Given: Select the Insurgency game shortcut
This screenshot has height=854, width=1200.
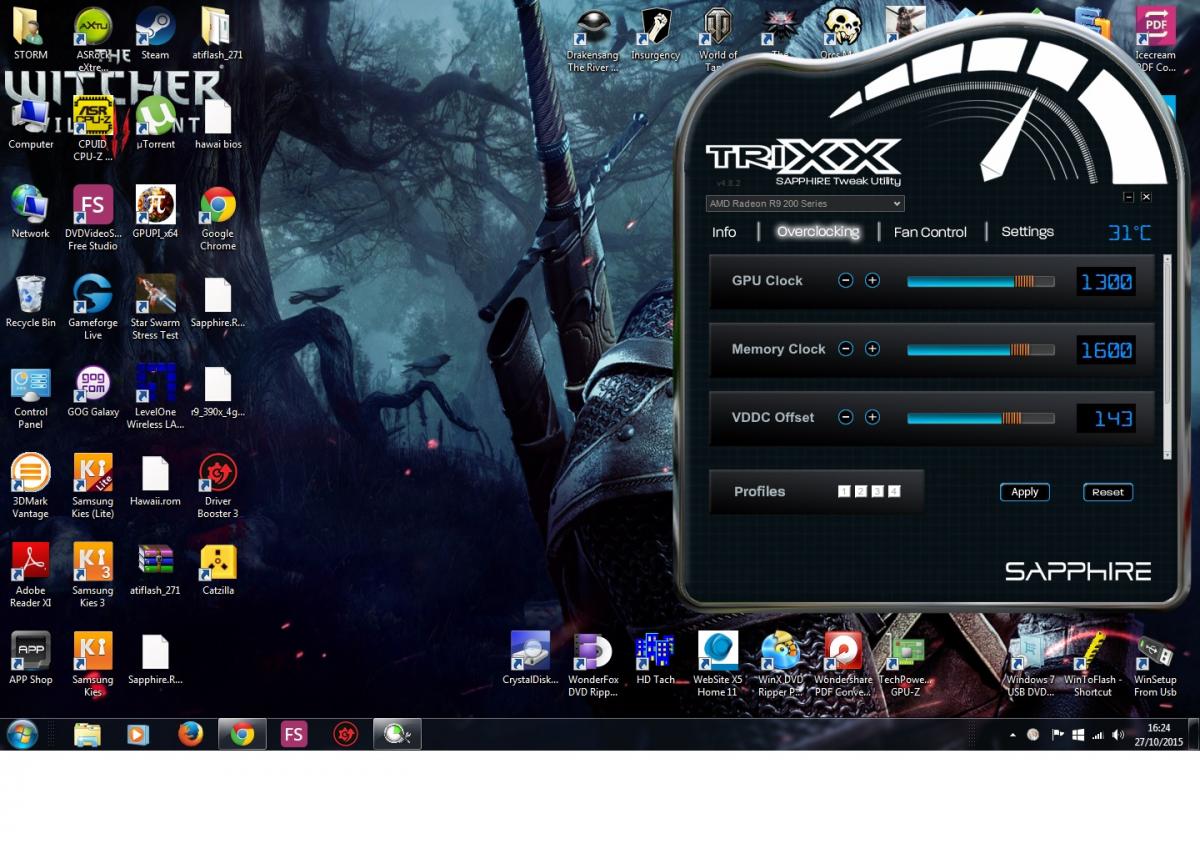Looking at the screenshot, I should 655,34.
